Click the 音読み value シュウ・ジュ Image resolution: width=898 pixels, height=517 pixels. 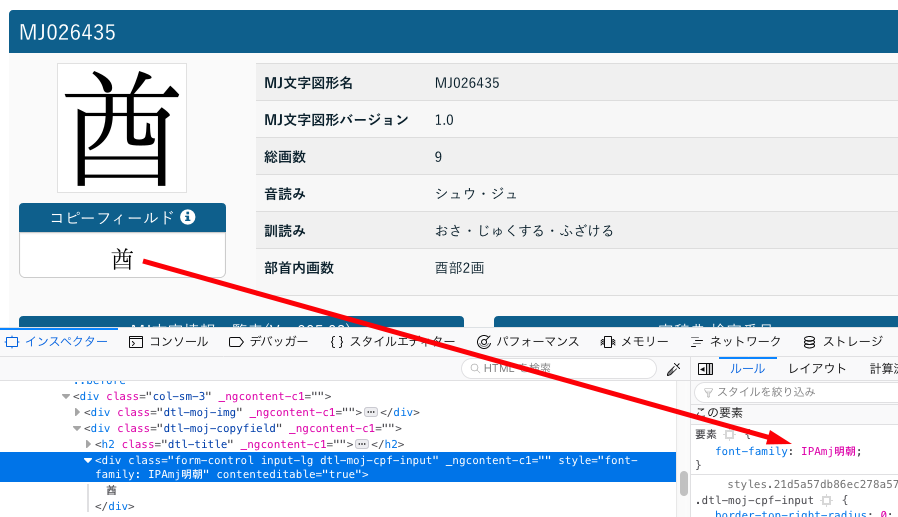(x=476, y=194)
